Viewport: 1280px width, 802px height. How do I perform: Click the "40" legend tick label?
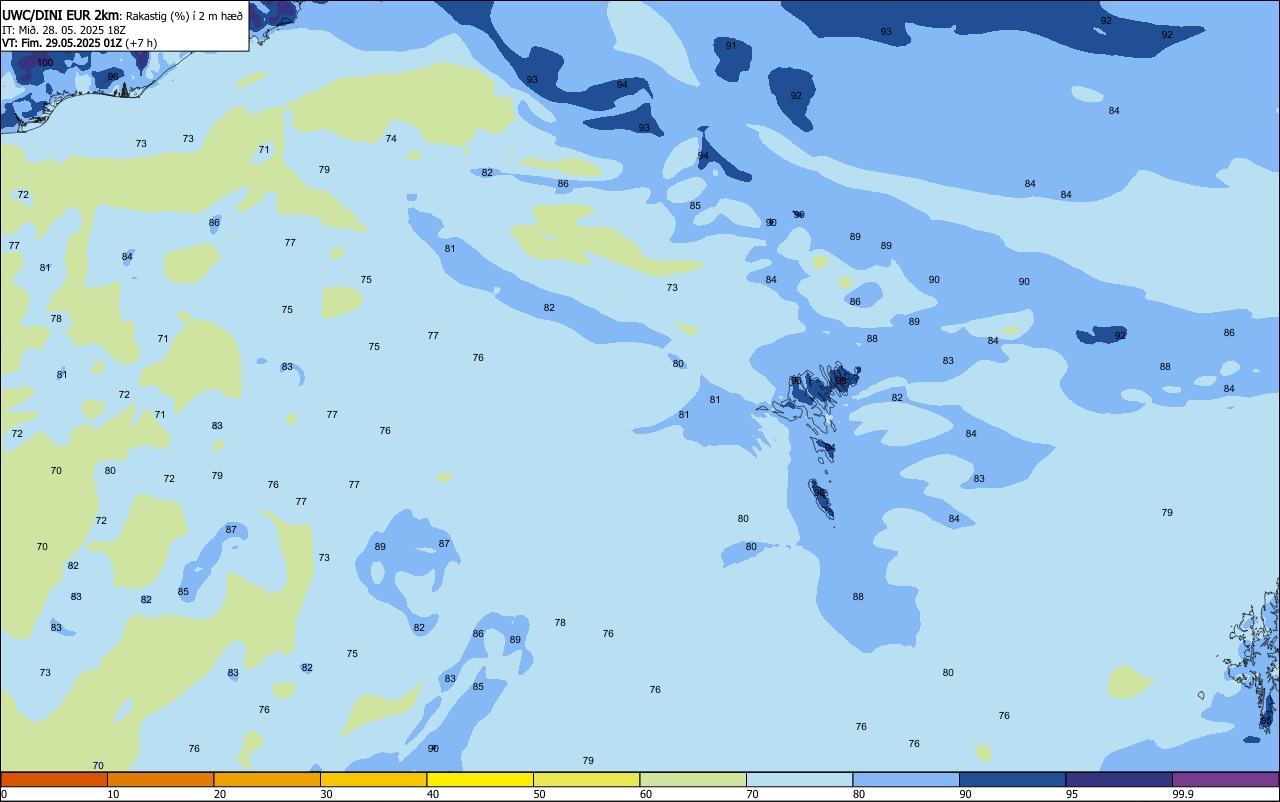coord(433,794)
